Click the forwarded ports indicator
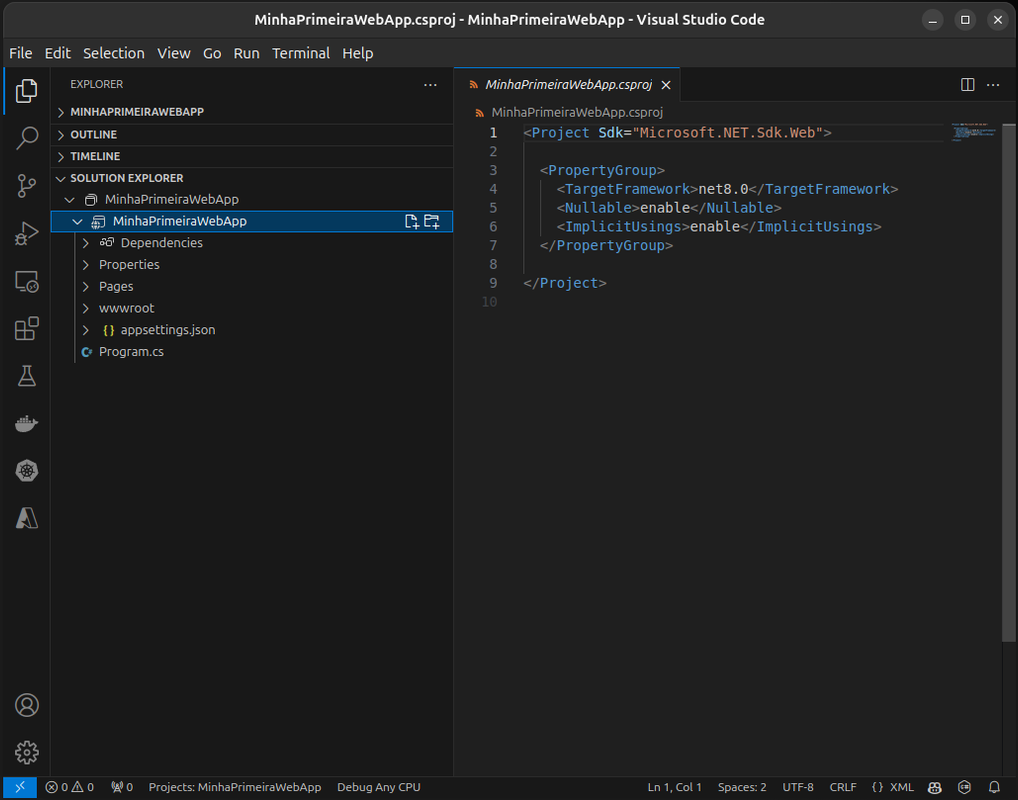Screen dimensions: 1018x800 [x=122, y=787]
